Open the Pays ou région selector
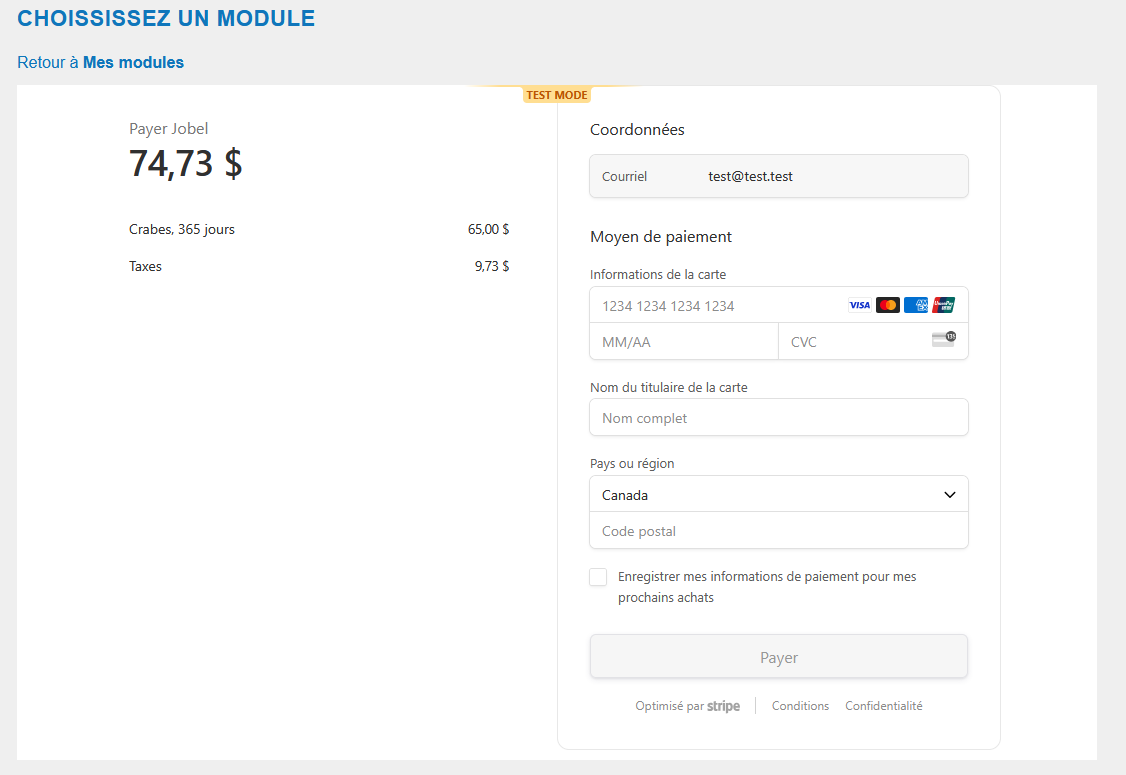The height and width of the screenshot is (775, 1126). [779, 494]
